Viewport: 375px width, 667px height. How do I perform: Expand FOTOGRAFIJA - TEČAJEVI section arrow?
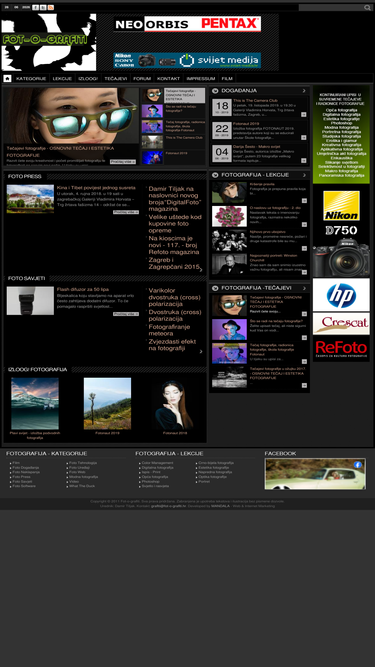click(x=304, y=288)
